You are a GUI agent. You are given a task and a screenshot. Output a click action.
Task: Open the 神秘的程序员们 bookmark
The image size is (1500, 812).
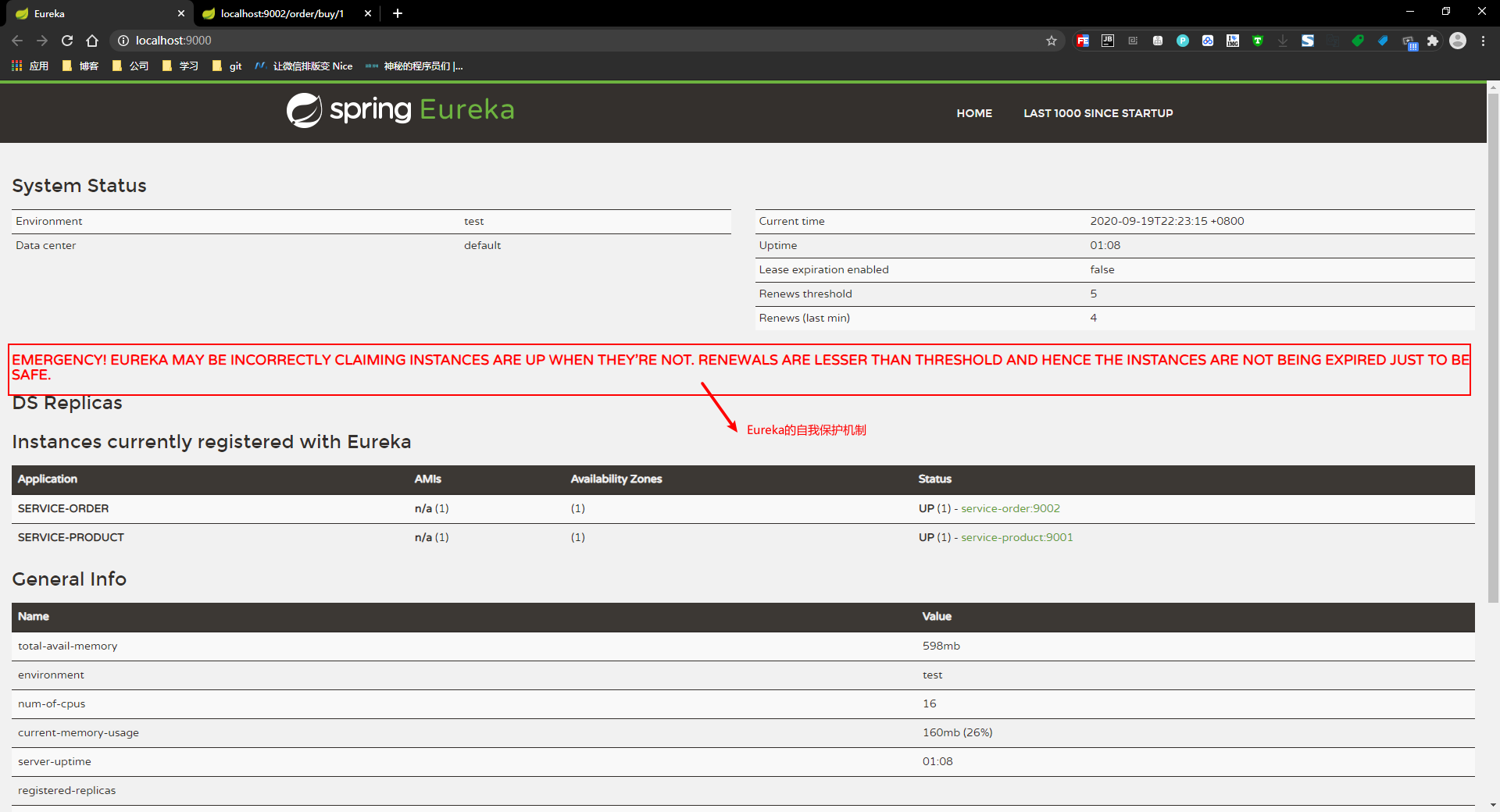[x=414, y=66]
